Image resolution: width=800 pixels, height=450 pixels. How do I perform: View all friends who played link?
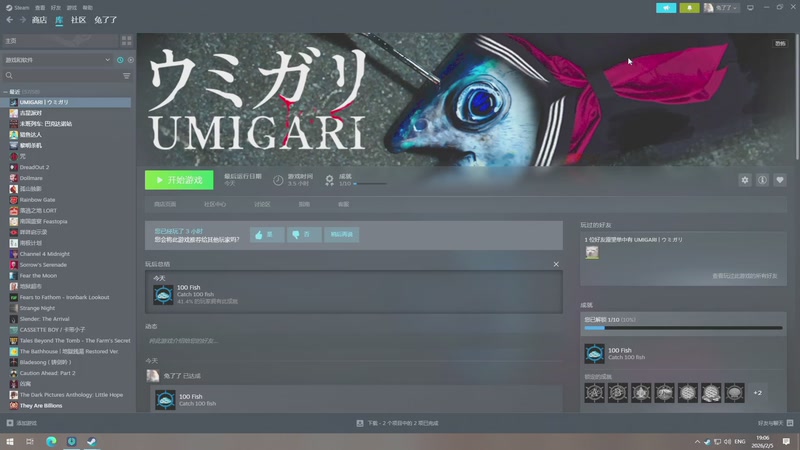click(x=745, y=276)
